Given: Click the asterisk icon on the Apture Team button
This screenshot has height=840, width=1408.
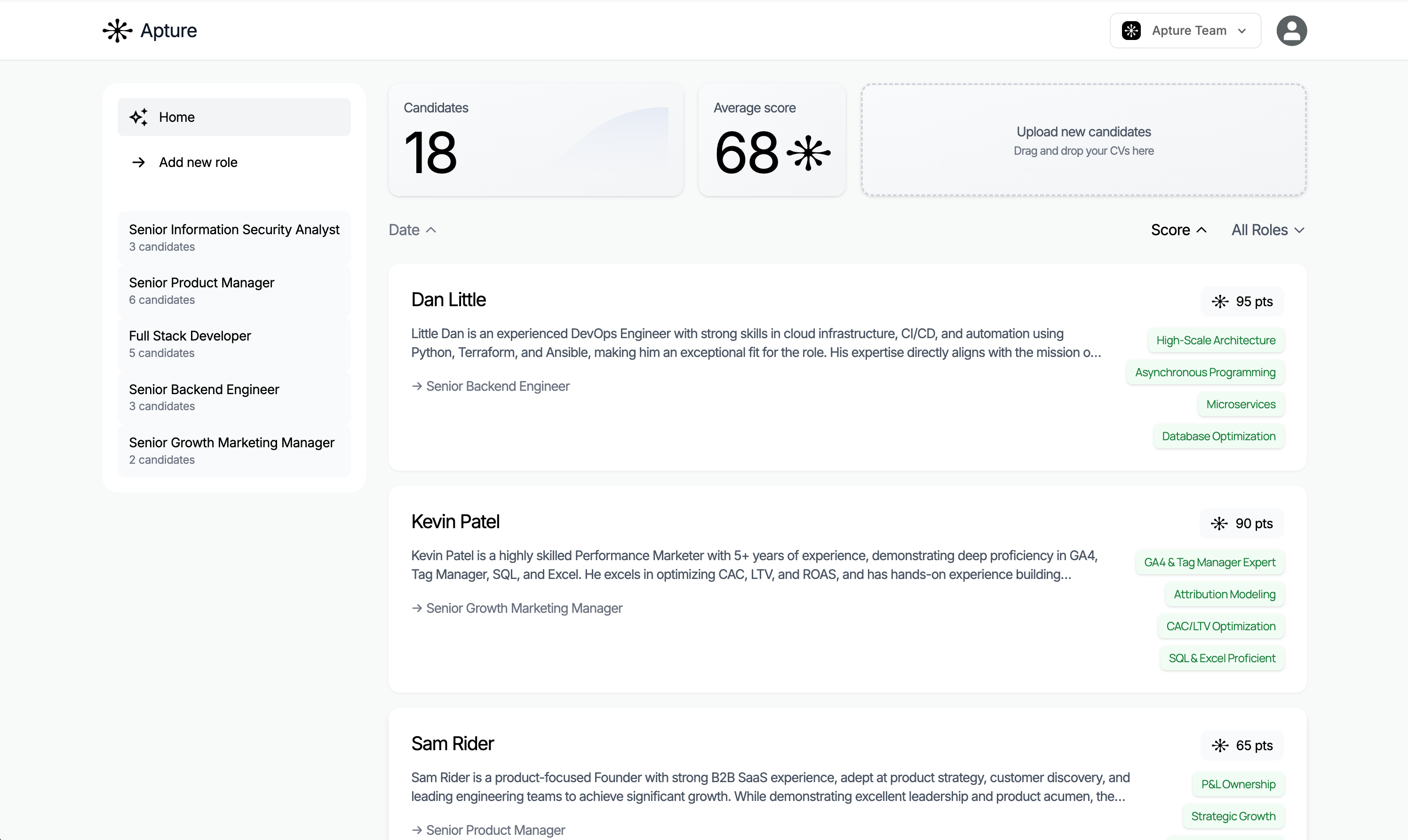Looking at the screenshot, I should 1130,31.
